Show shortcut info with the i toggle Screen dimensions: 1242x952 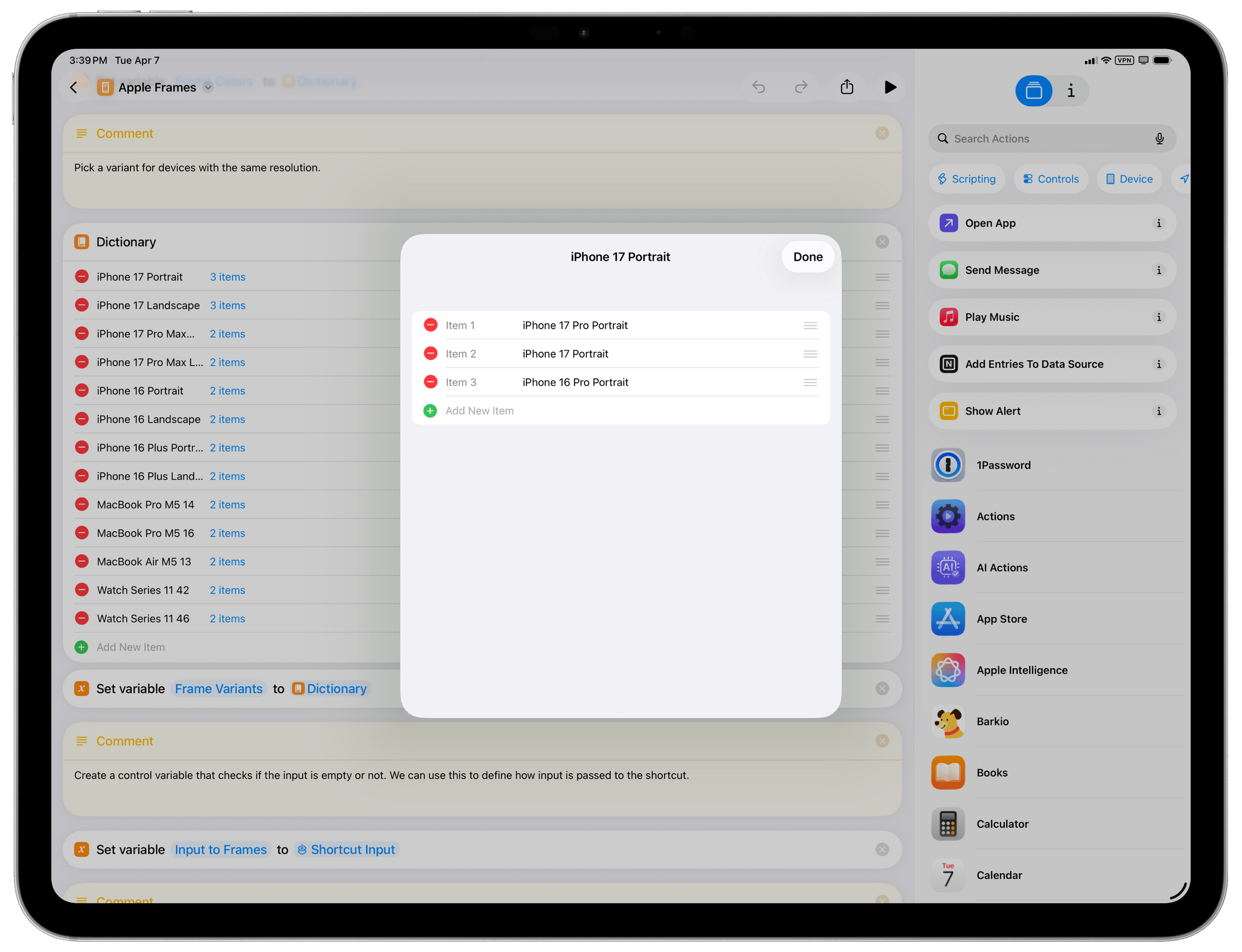tap(1071, 91)
